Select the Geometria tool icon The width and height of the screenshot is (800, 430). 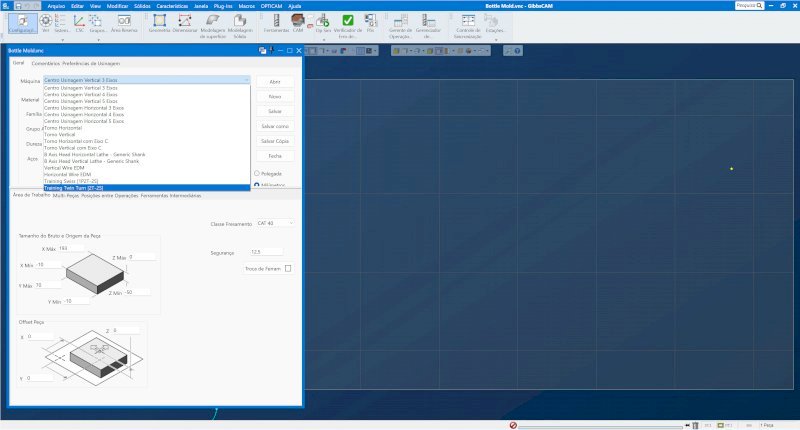point(160,23)
